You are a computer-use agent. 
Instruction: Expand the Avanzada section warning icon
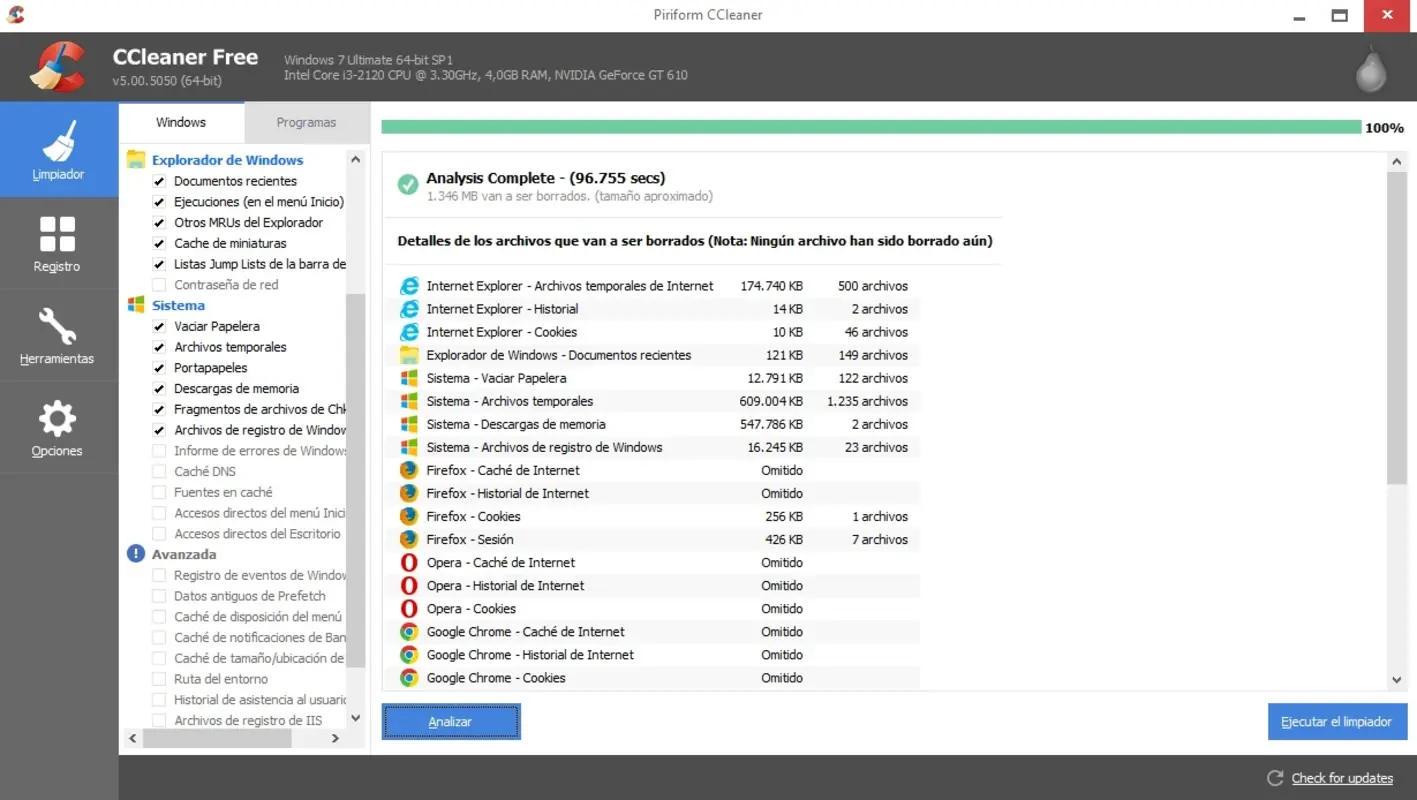(135, 553)
